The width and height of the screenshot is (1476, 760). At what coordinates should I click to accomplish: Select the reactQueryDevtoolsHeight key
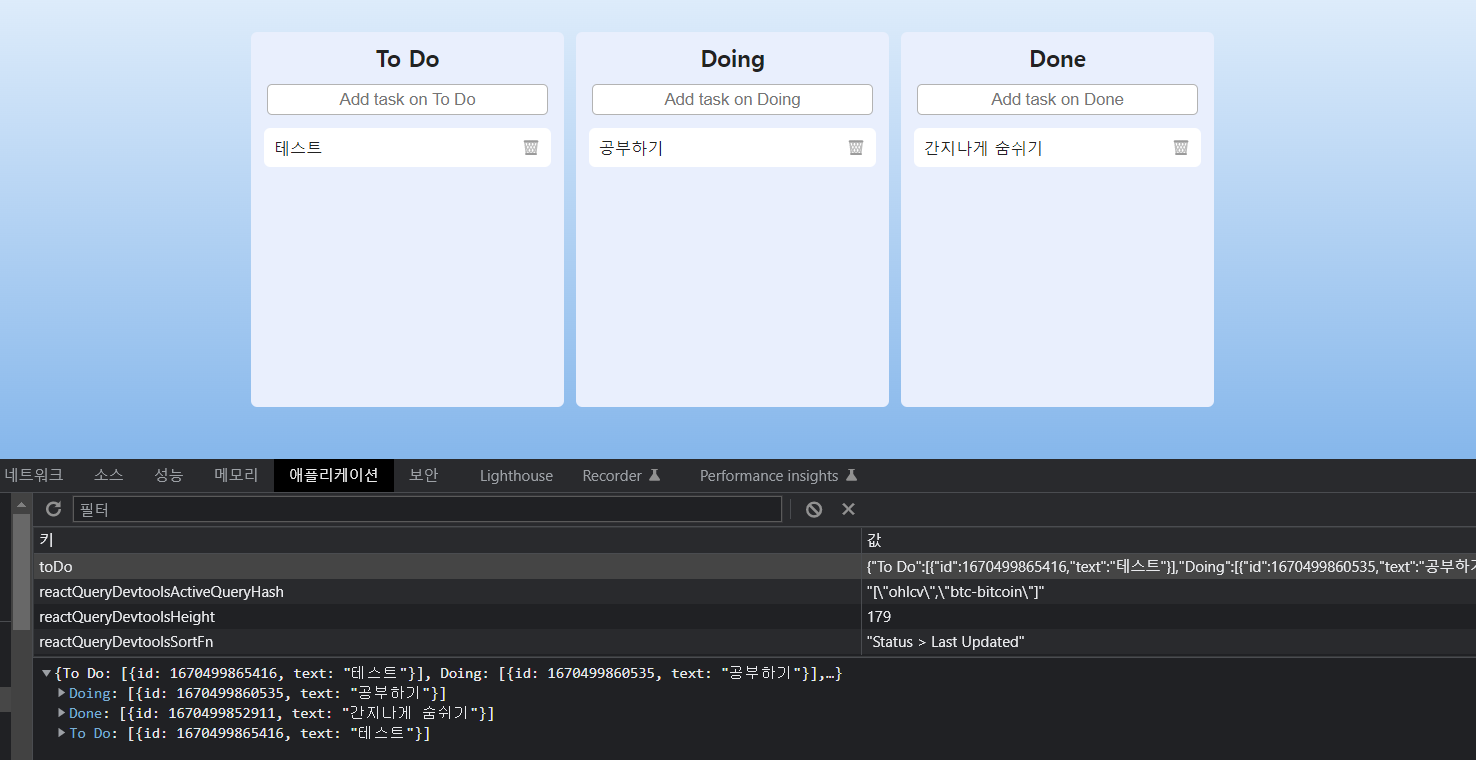[447, 616]
